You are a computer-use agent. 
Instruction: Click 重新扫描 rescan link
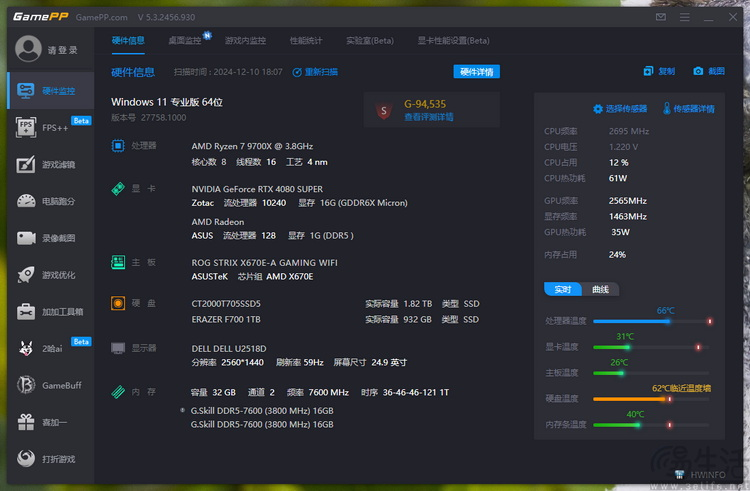click(315, 72)
